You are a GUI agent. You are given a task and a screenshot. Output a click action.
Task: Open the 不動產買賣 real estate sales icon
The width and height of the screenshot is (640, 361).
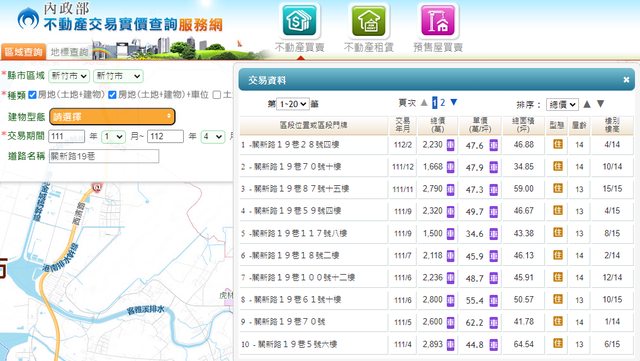pyautogui.click(x=300, y=20)
